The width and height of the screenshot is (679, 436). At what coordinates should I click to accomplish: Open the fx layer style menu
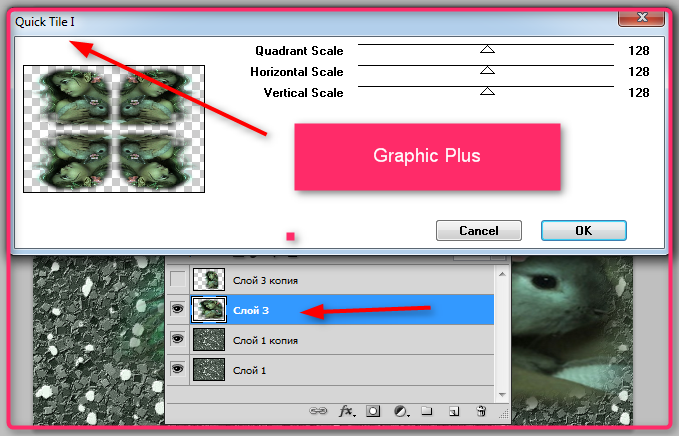pyautogui.click(x=346, y=410)
